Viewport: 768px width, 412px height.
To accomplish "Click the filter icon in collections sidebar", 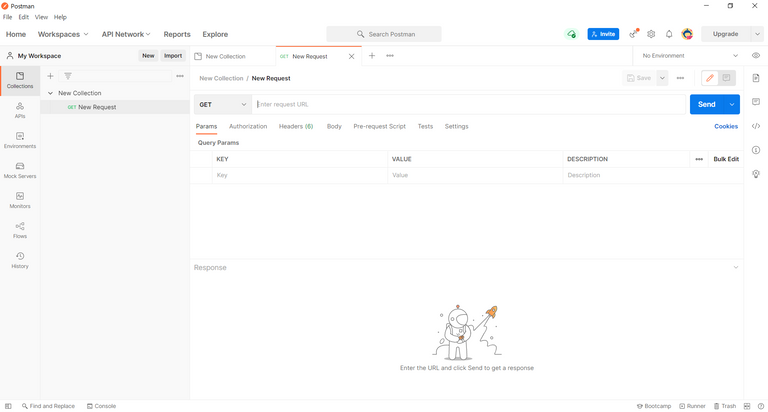I will [68, 76].
